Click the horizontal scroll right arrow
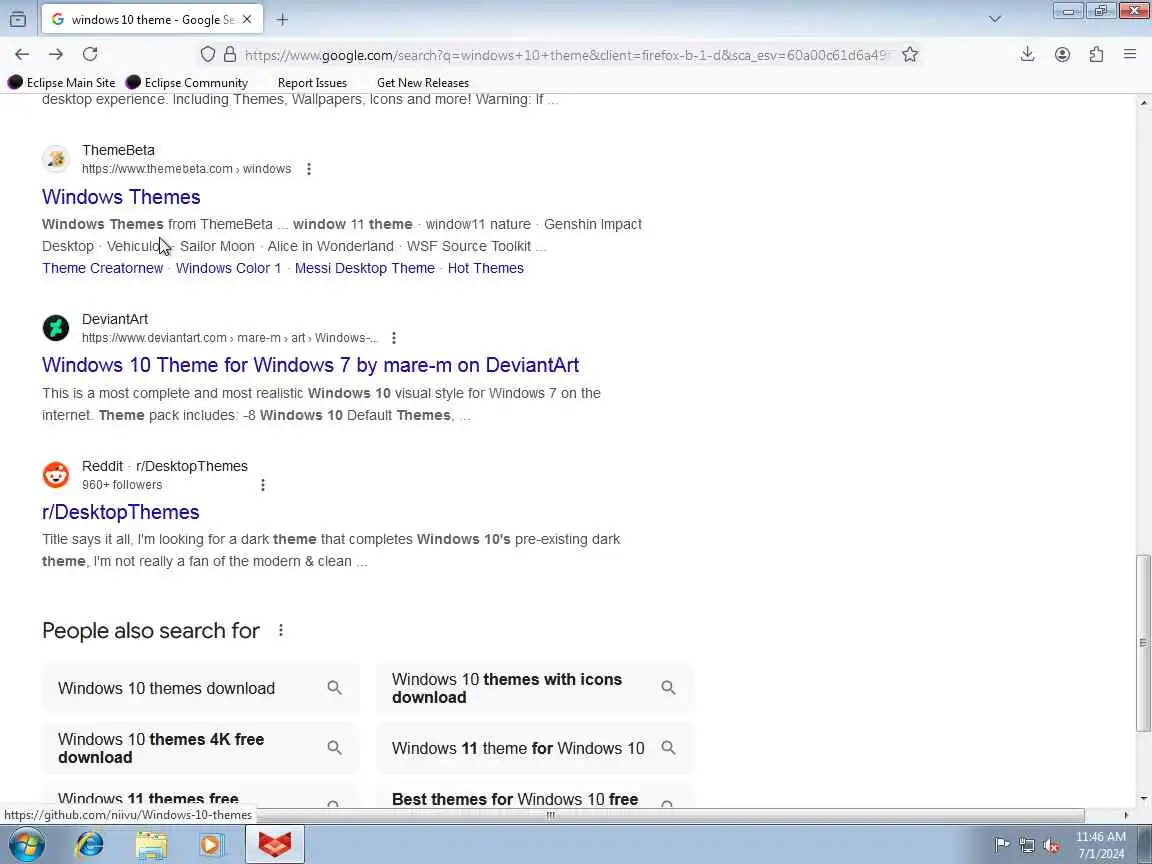1152x864 pixels. [1126, 815]
